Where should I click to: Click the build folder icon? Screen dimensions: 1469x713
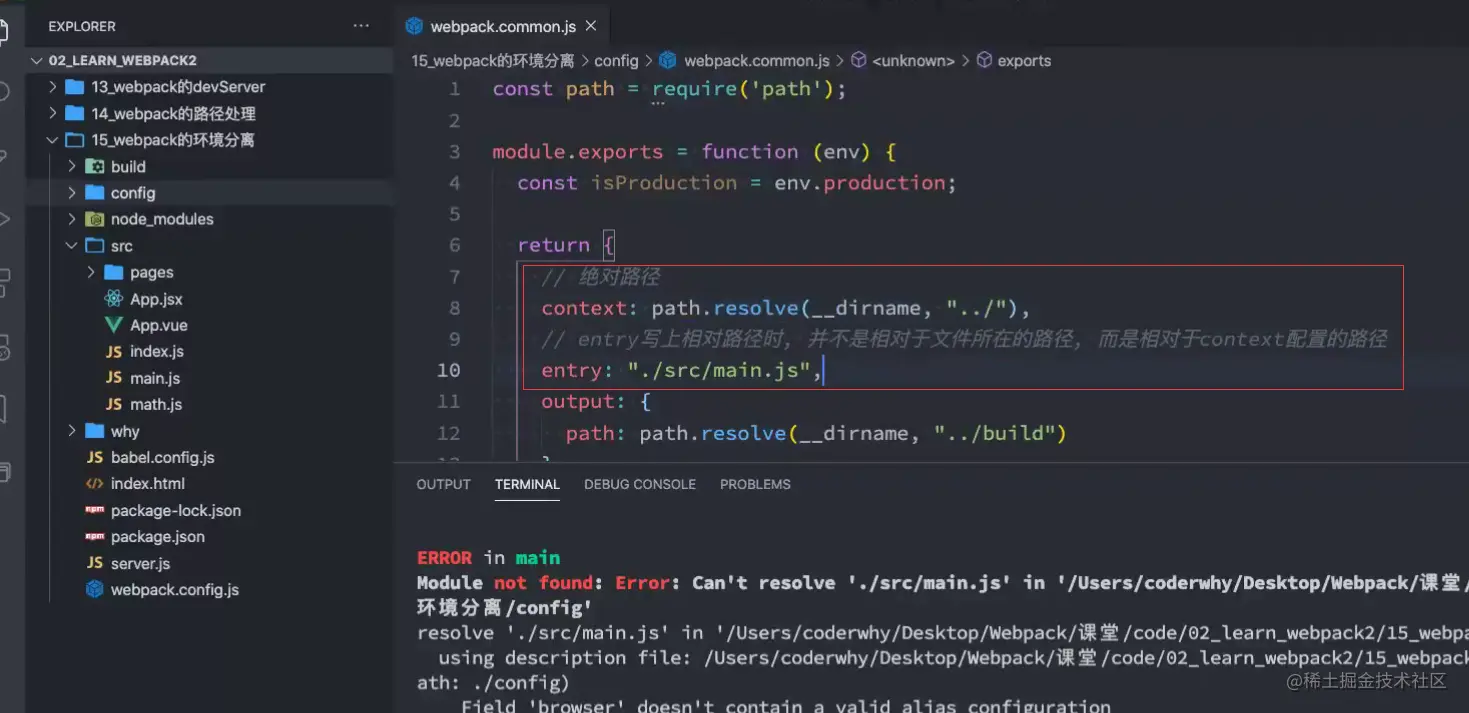[x=95, y=166]
